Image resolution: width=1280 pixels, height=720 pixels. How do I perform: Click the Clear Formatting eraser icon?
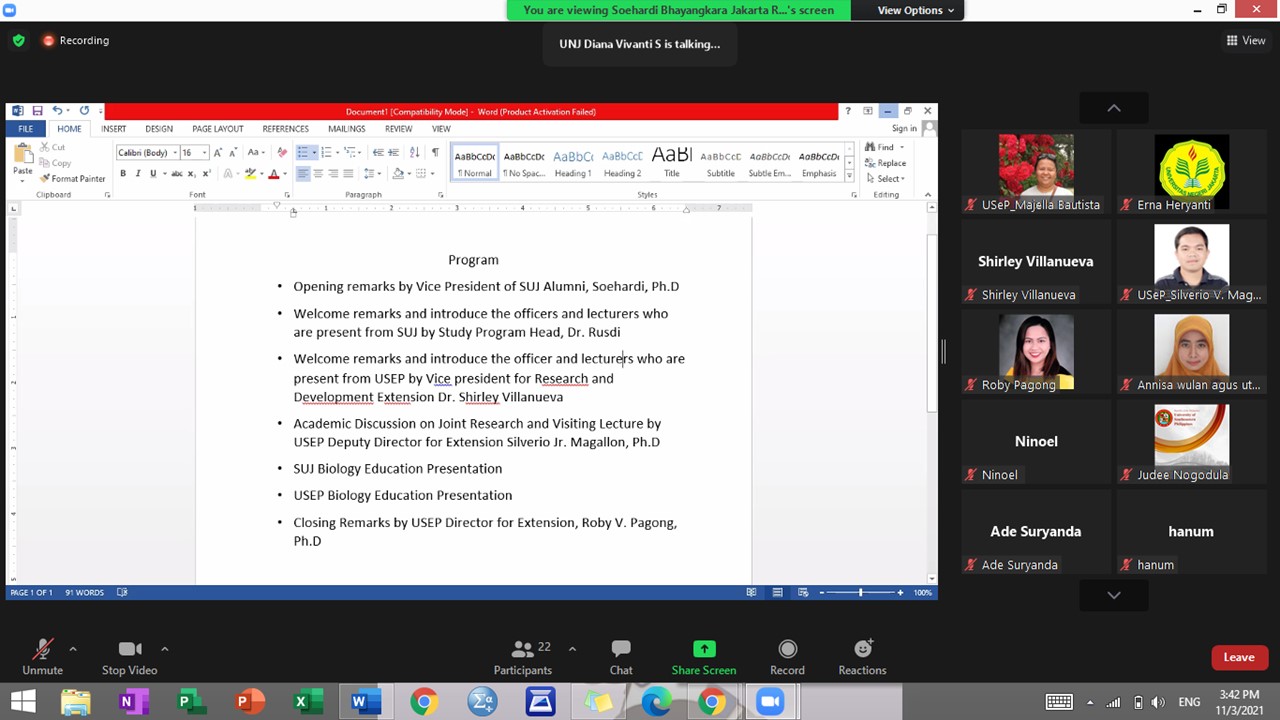(x=282, y=152)
